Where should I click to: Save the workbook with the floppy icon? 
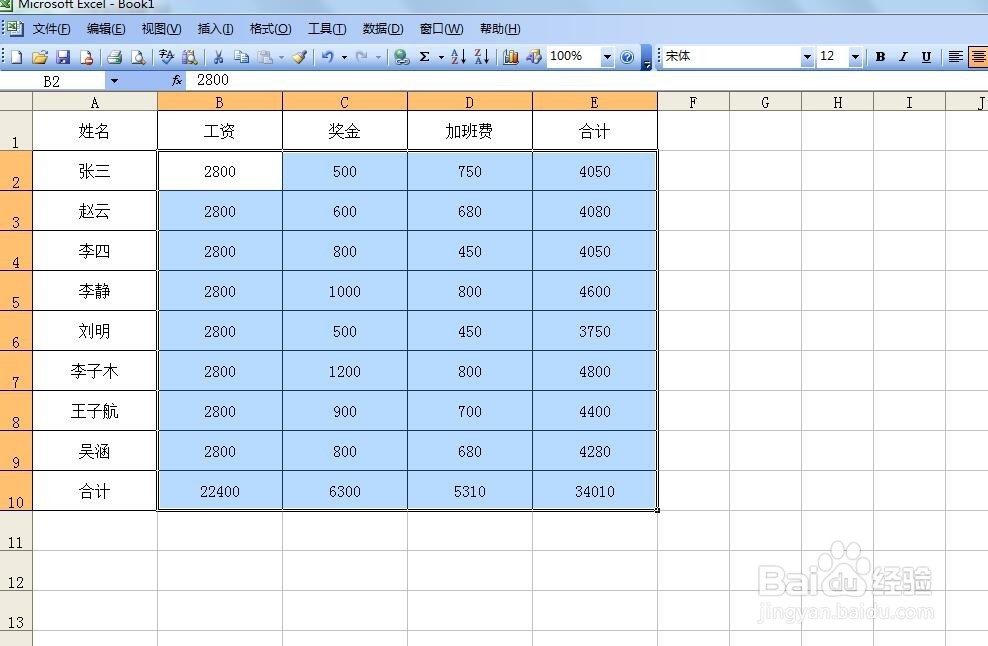coord(63,57)
